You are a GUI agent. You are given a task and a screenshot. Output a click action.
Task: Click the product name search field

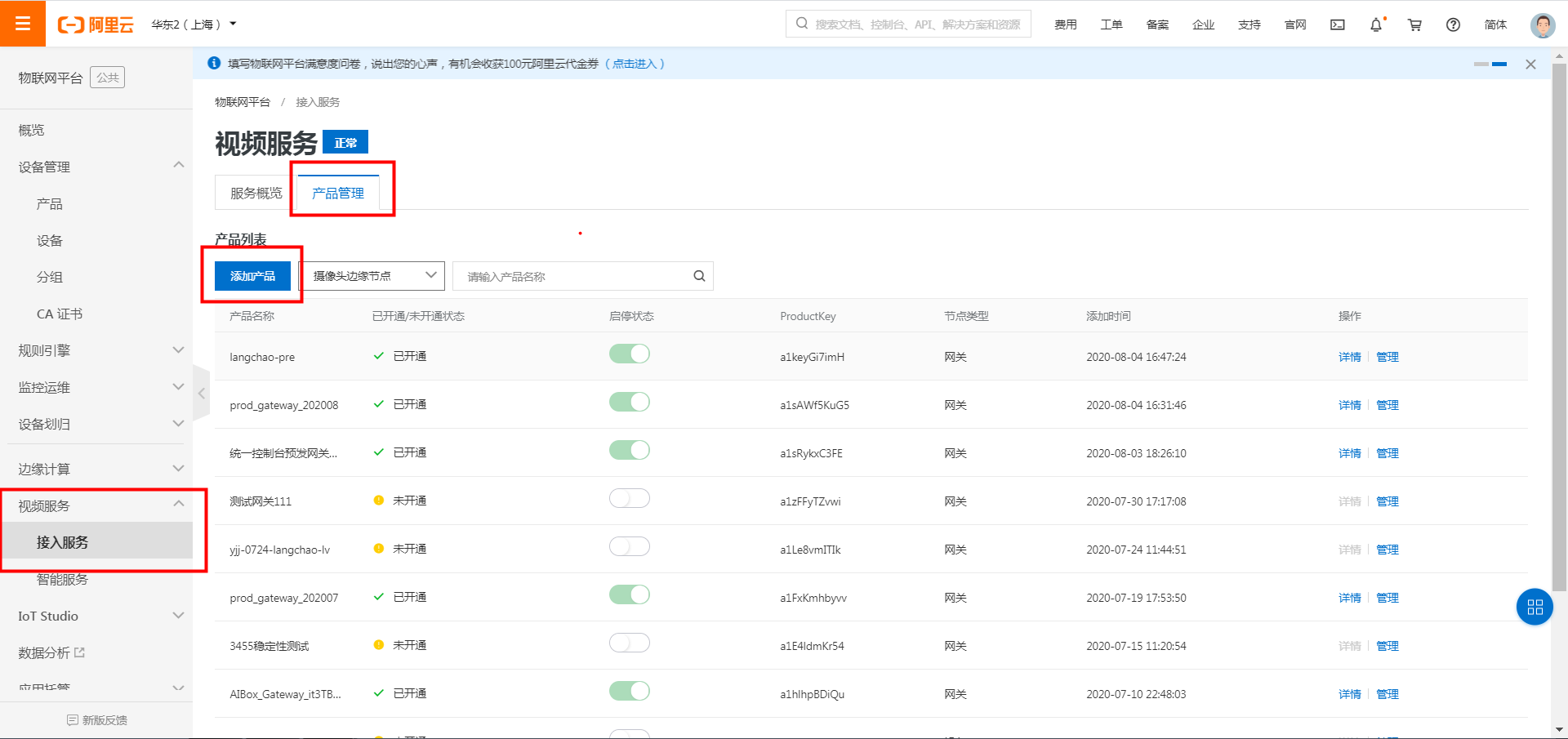(583, 276)
